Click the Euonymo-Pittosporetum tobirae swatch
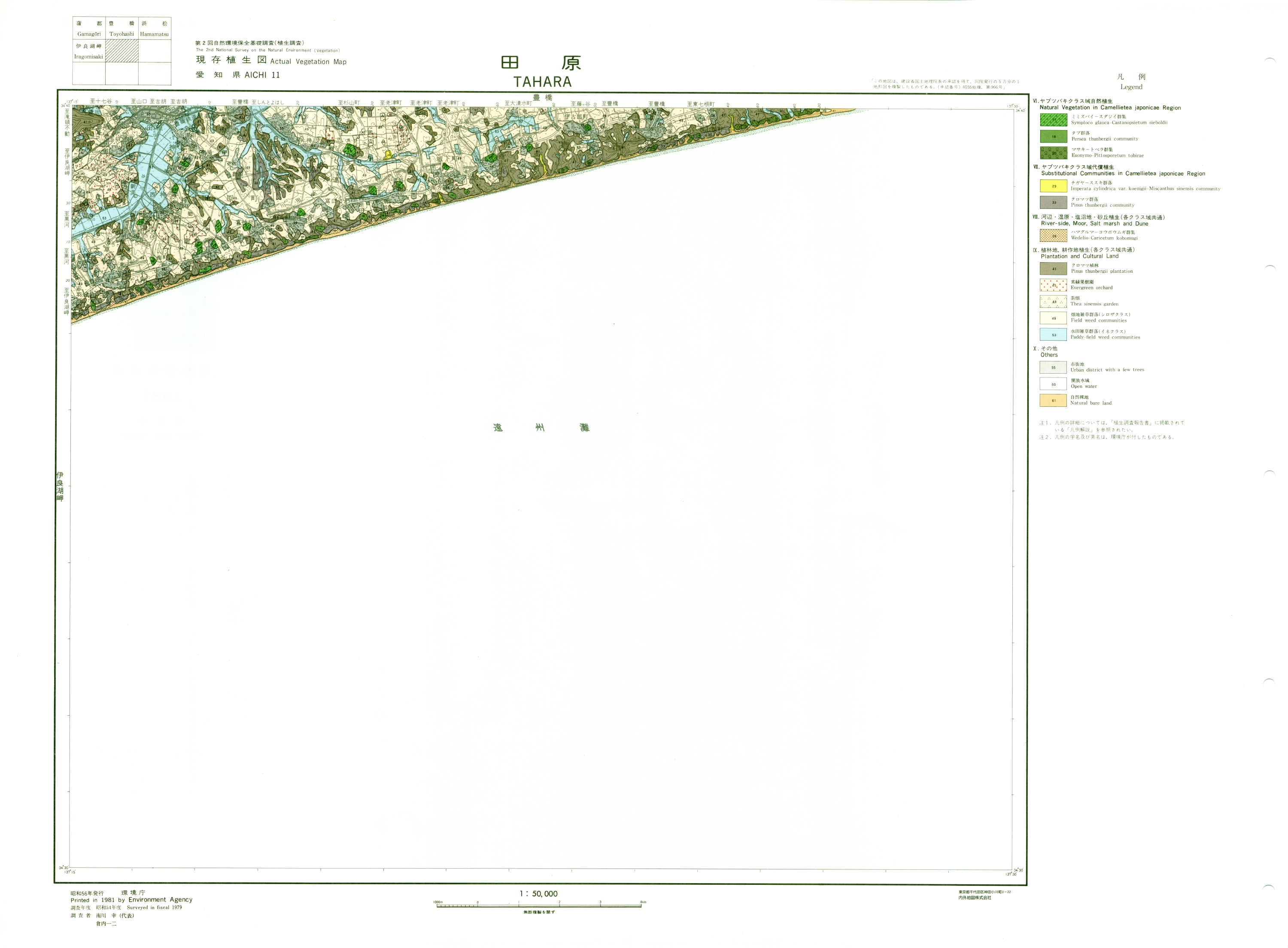Image resolution: width=1288 pixels, height=948 pixels. click(1054, 153)
